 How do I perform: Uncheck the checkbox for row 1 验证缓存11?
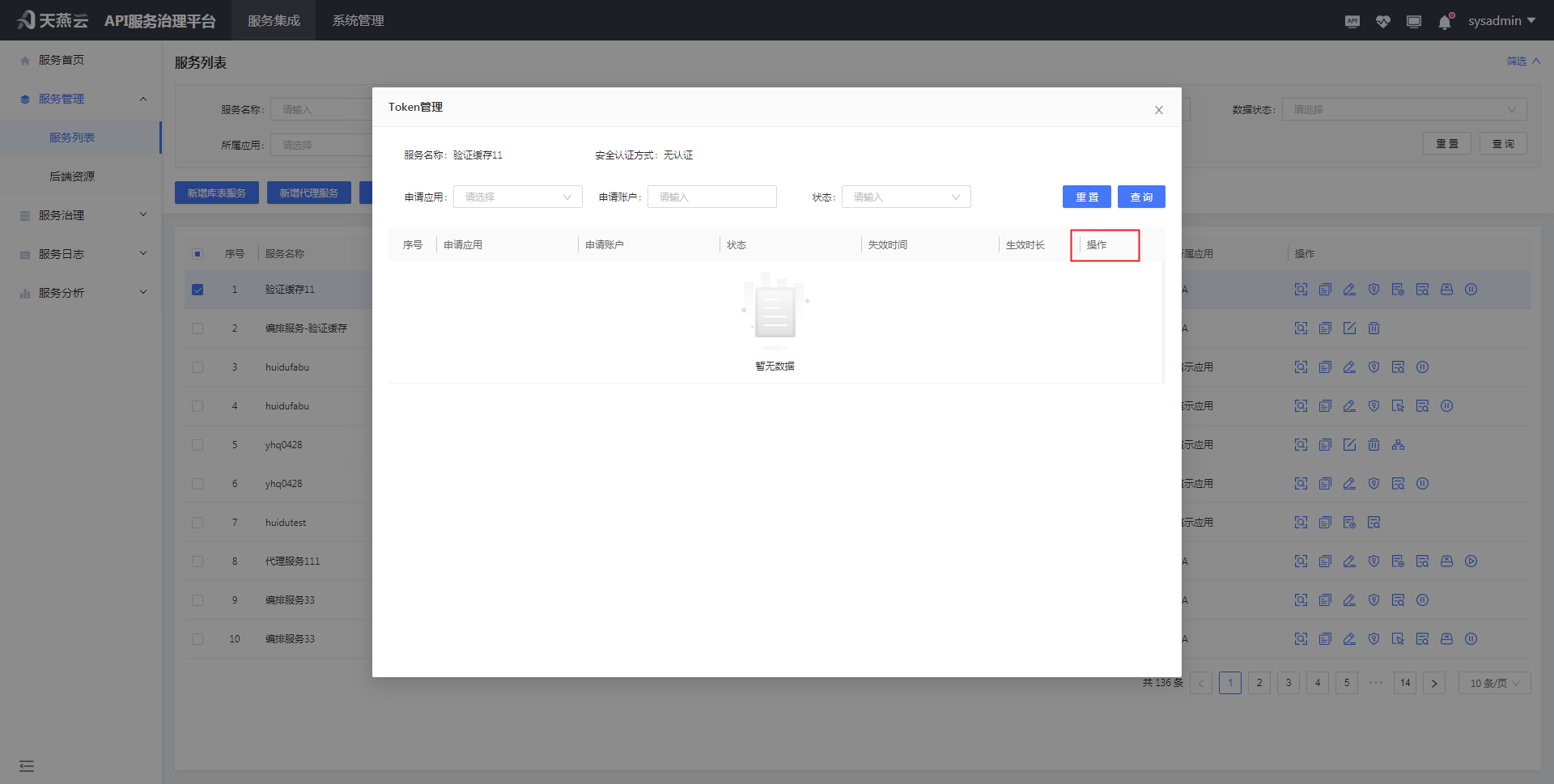[x=197, y=290]
